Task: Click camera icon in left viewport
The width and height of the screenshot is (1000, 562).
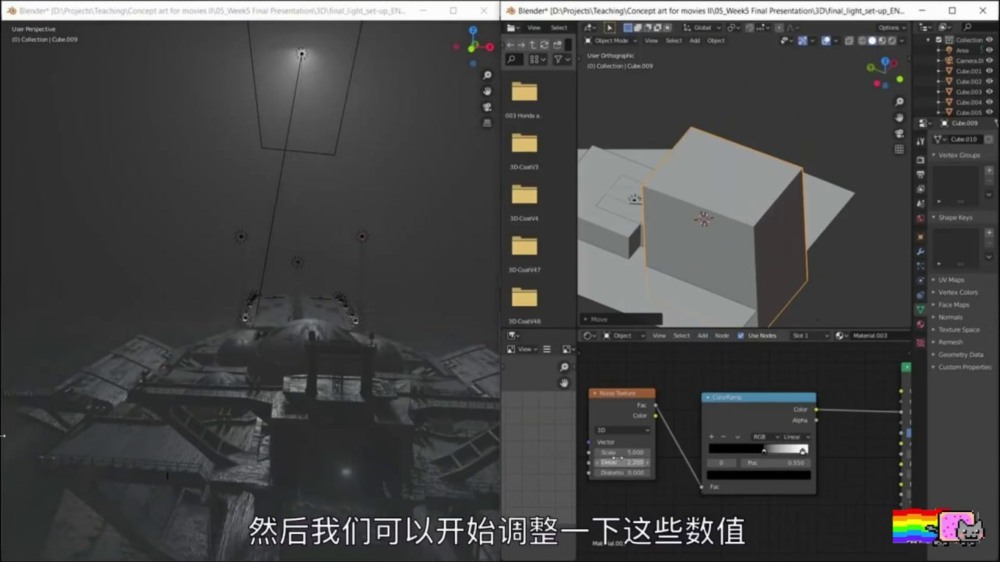Action: click(x=487, y=107)
